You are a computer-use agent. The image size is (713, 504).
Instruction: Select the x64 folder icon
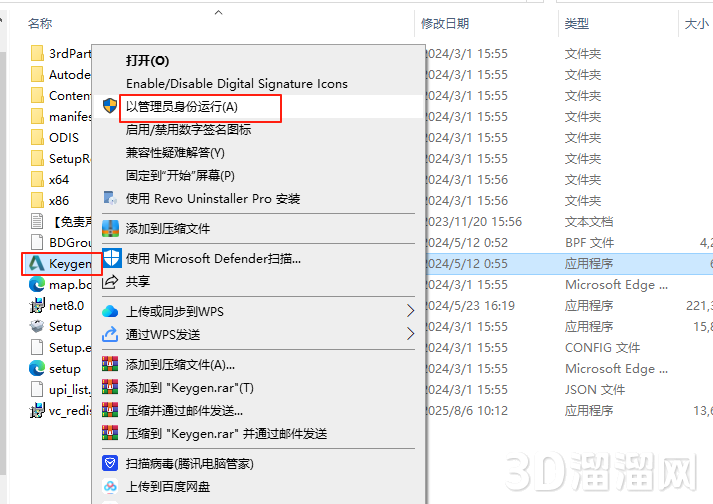tap(37, 179)
